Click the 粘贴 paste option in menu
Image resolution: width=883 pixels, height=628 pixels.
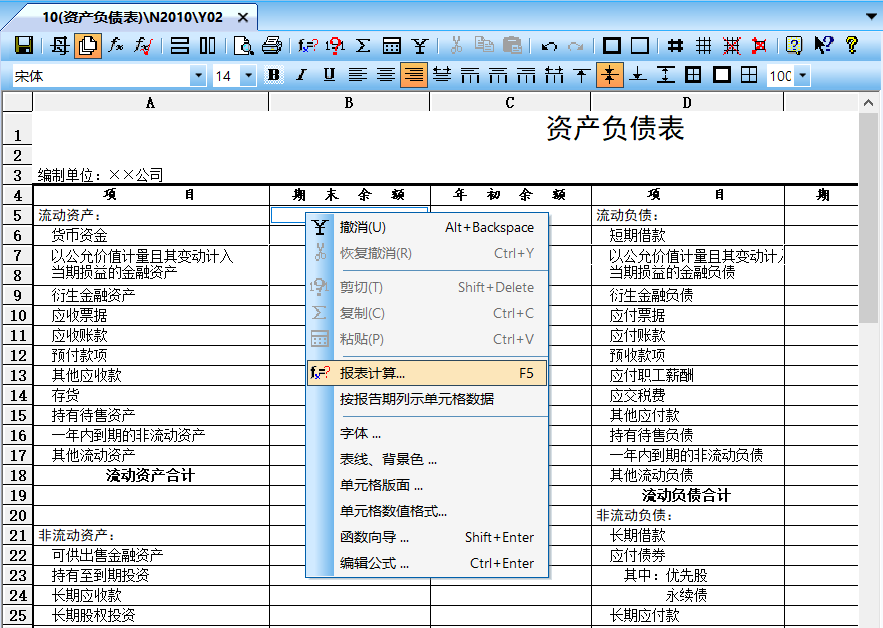tap(400, 338)
